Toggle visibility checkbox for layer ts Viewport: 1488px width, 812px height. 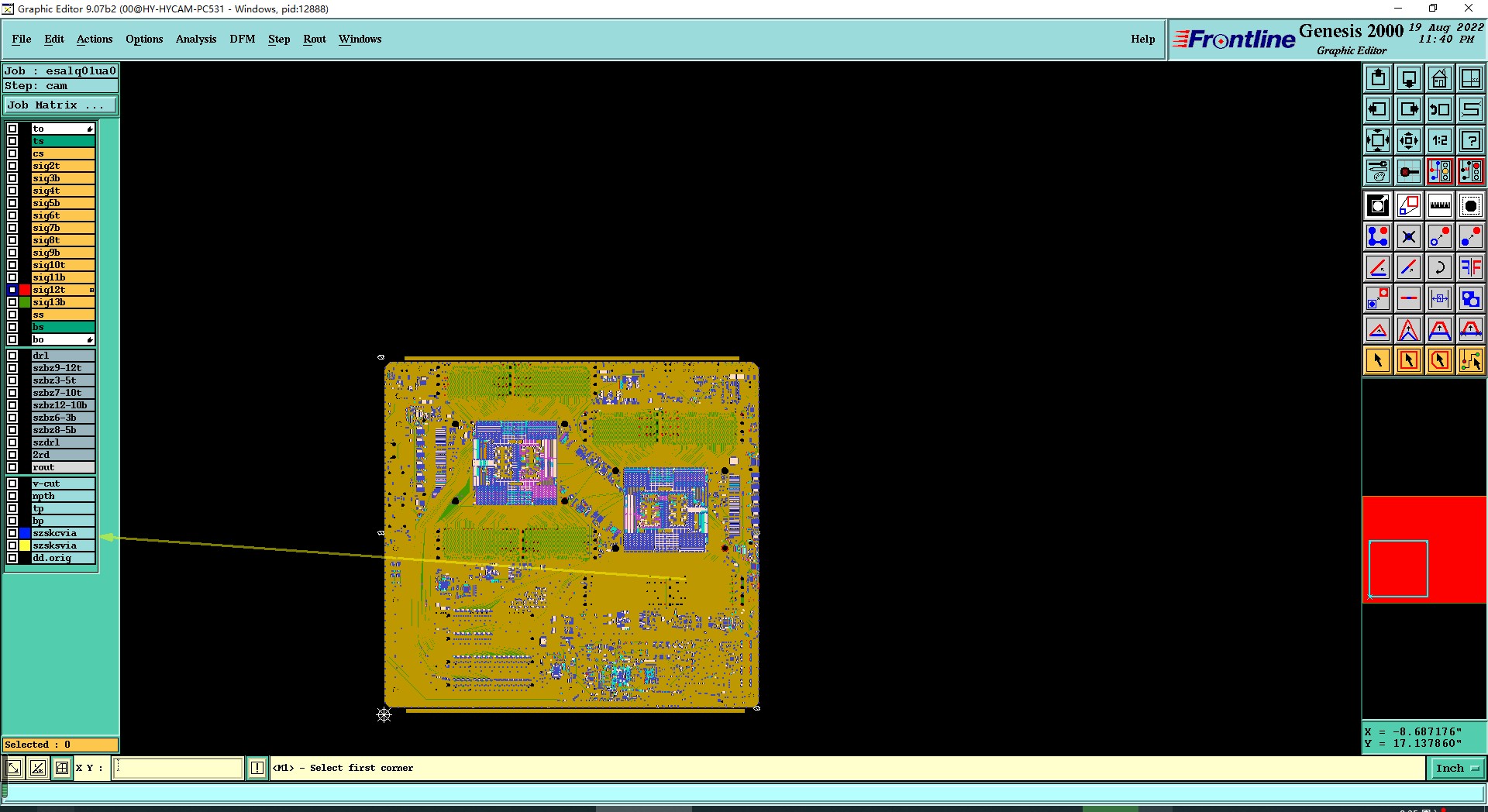[12, 141]
